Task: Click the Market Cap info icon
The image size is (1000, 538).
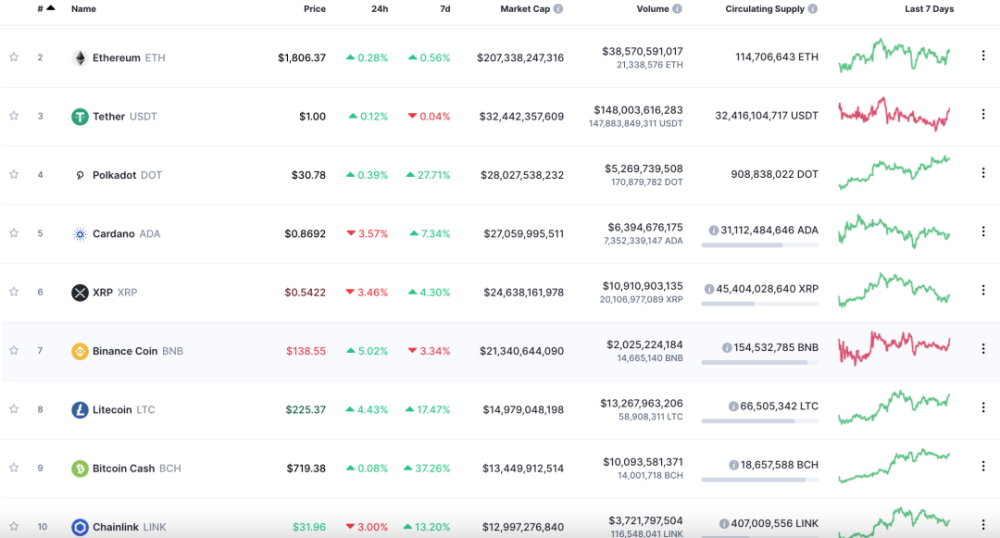Action: click(558, 9)
